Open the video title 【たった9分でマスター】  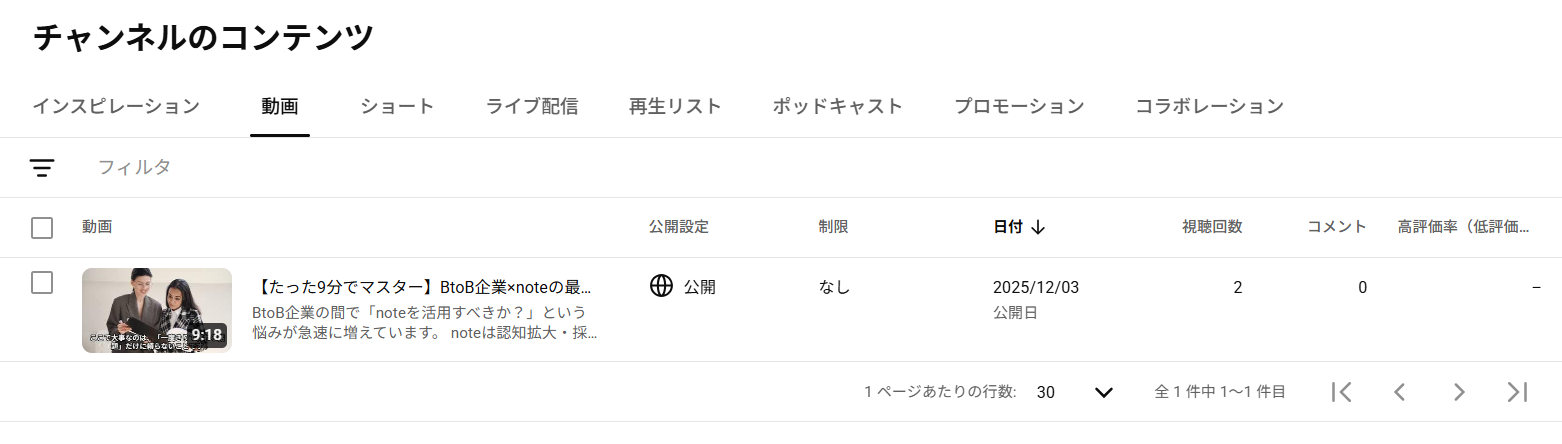tap(425, 288)
